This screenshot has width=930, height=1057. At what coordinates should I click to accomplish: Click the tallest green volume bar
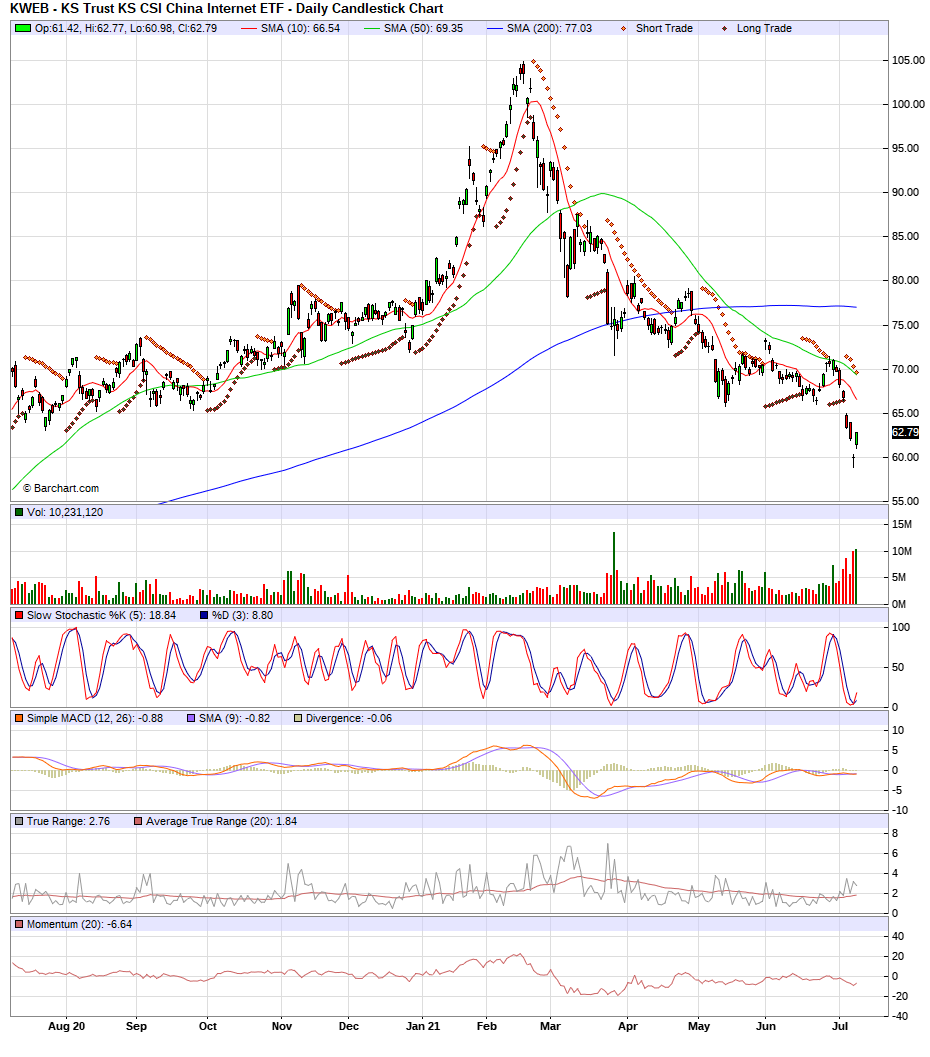[x=614, y=568]
